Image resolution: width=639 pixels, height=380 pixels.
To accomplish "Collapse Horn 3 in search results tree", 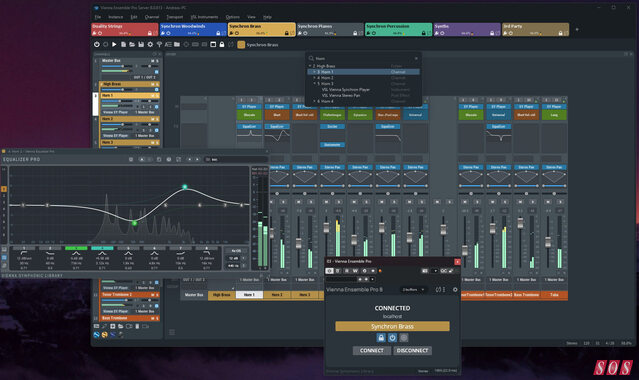I will click(314, 84).
